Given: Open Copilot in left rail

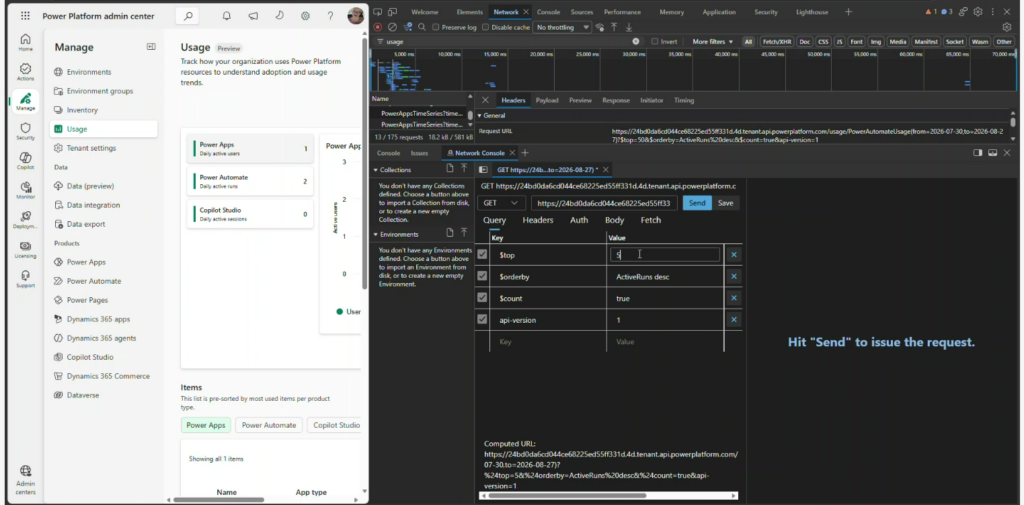Looking at the screenshot, I should tap(25, 161).
